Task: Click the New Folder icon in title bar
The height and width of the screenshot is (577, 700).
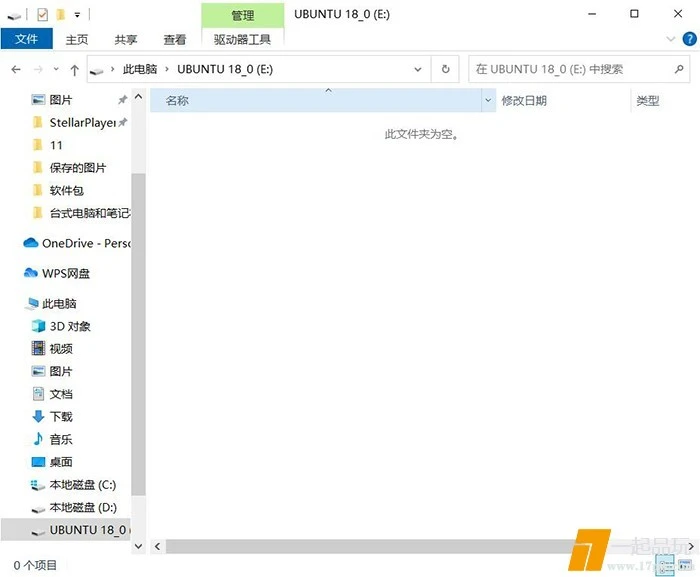Action: 60,15
